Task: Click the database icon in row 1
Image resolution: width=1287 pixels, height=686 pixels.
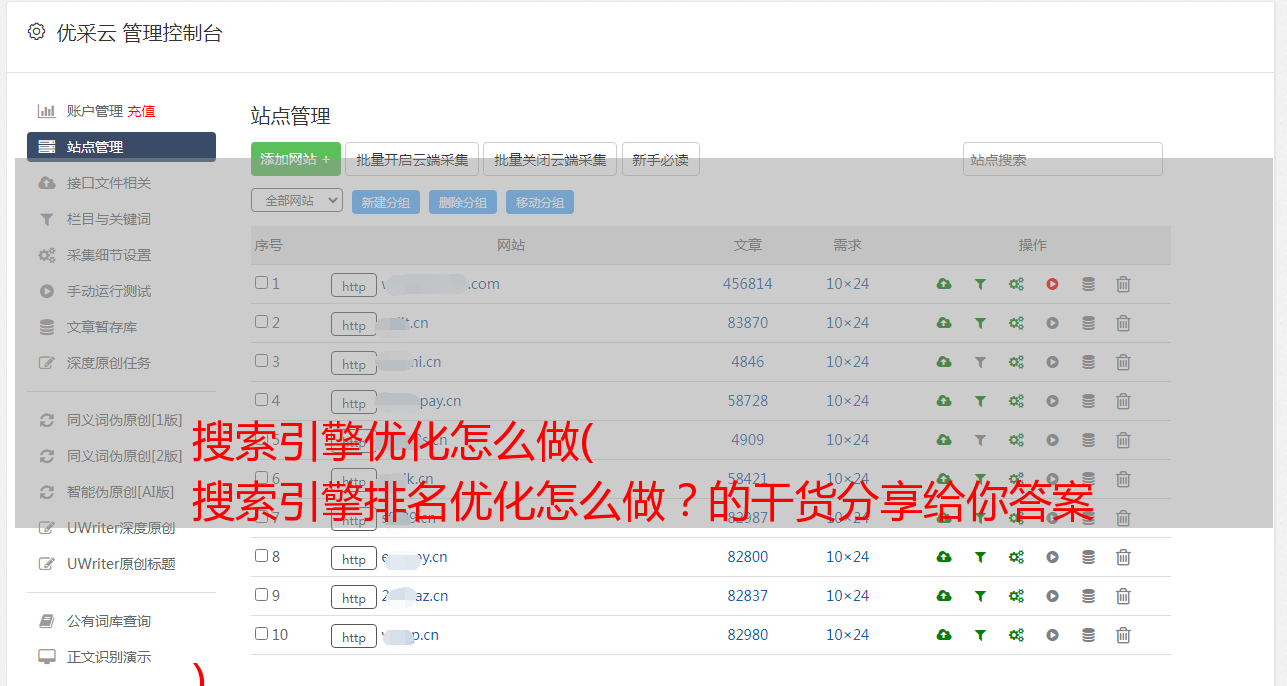Action: [1088, 284]
